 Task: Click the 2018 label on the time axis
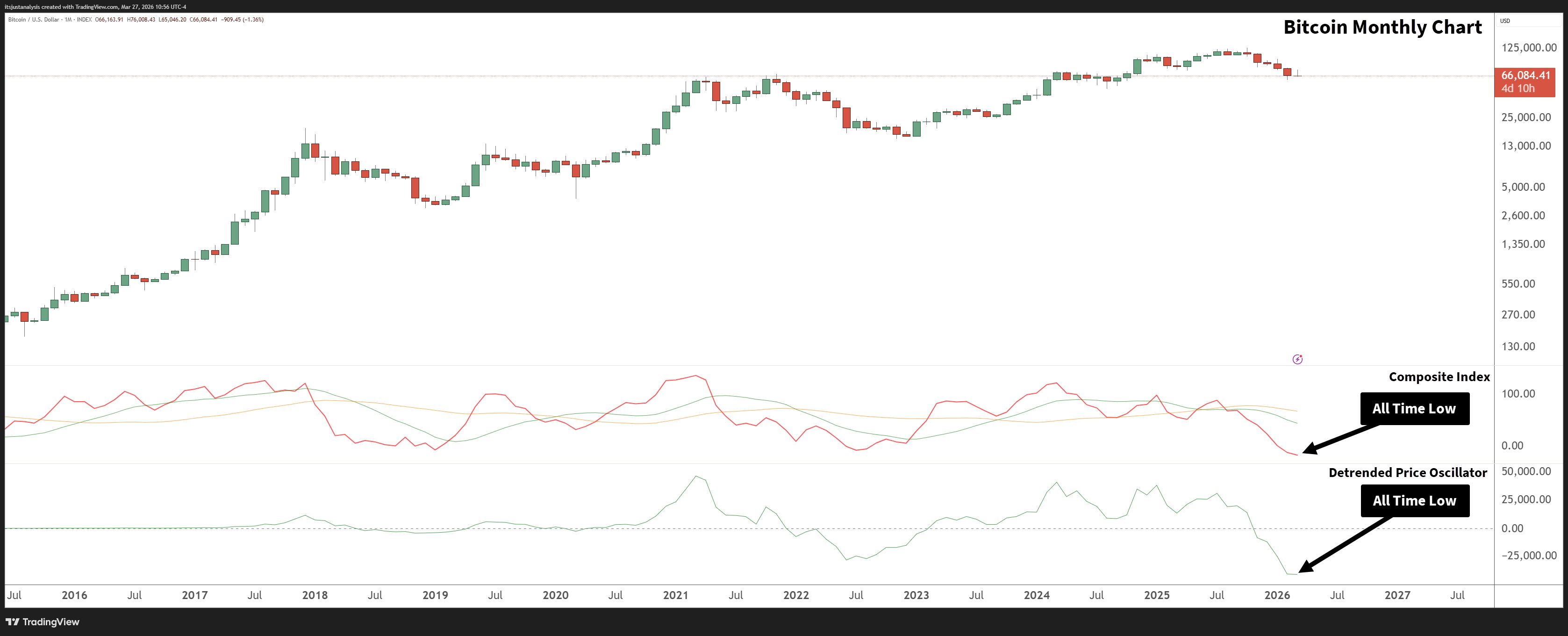[315, 595]
